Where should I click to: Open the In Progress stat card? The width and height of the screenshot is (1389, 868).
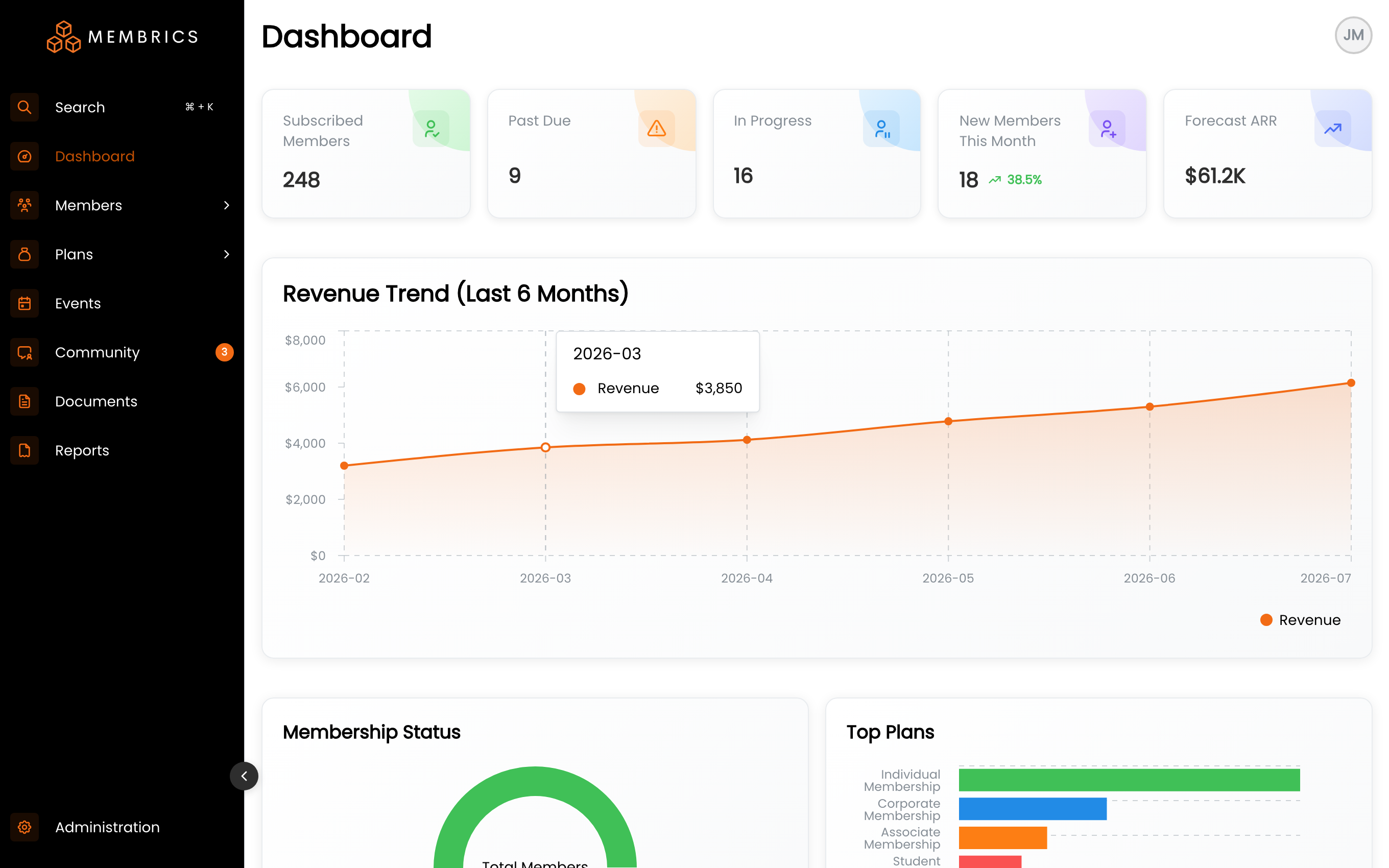817,154
